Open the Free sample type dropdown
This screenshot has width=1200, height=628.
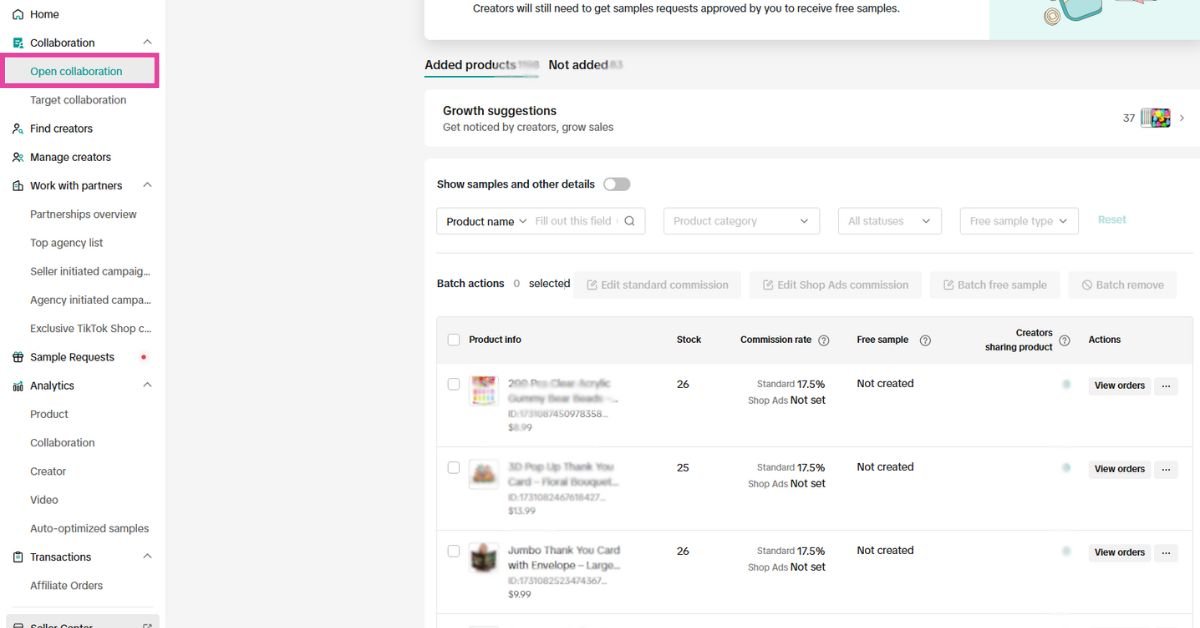pos(1019,221)
